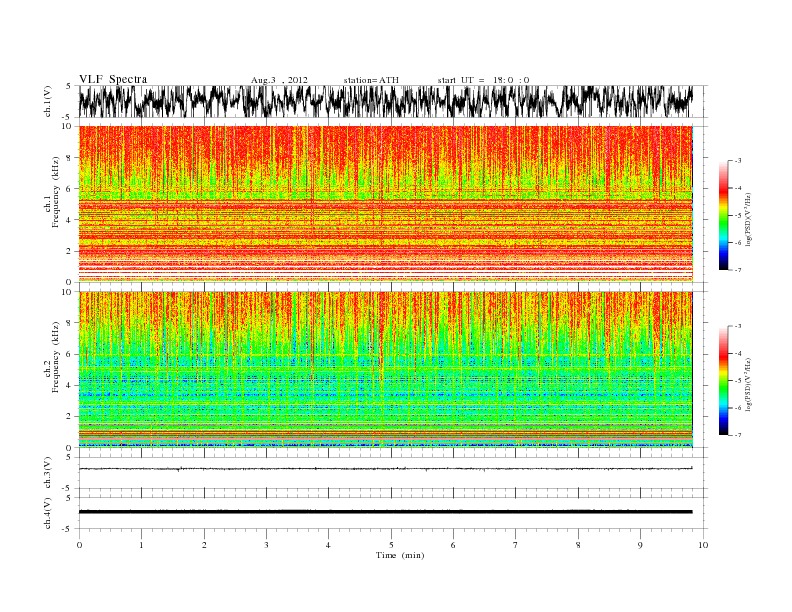
Task: Click the "ch.1(V)" waveform axis label
Action: click(48, 101)
